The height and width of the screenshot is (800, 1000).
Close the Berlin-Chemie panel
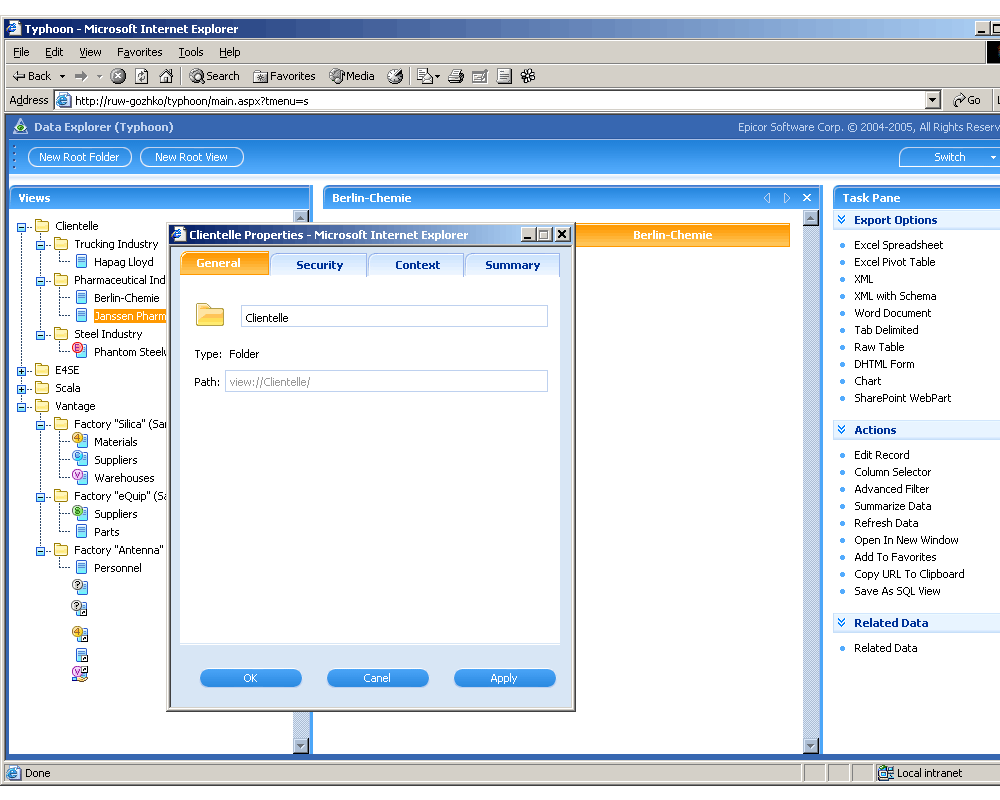pos(807,198)
